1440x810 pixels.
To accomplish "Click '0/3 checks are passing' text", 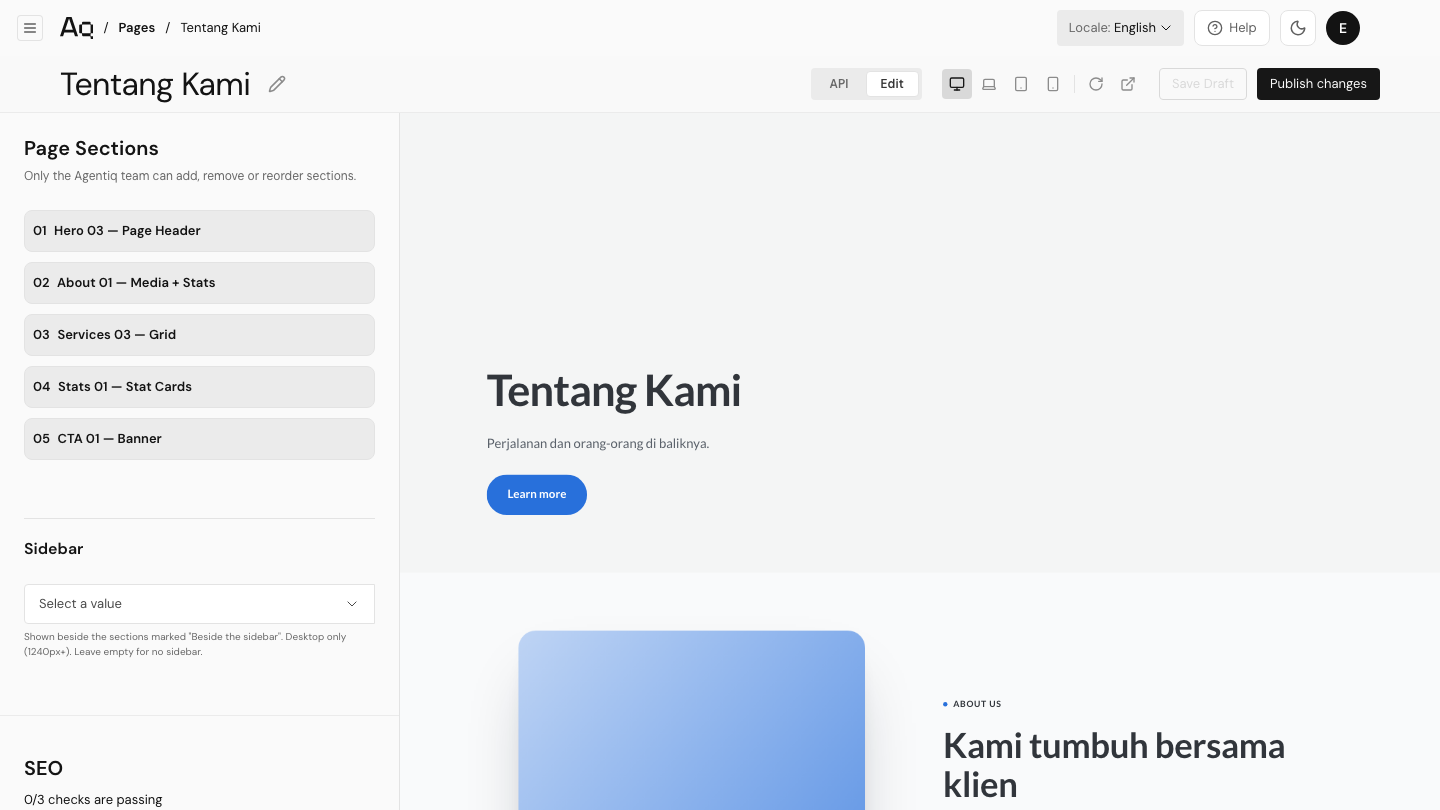I will pyautogui.click(x=93, y=799).
